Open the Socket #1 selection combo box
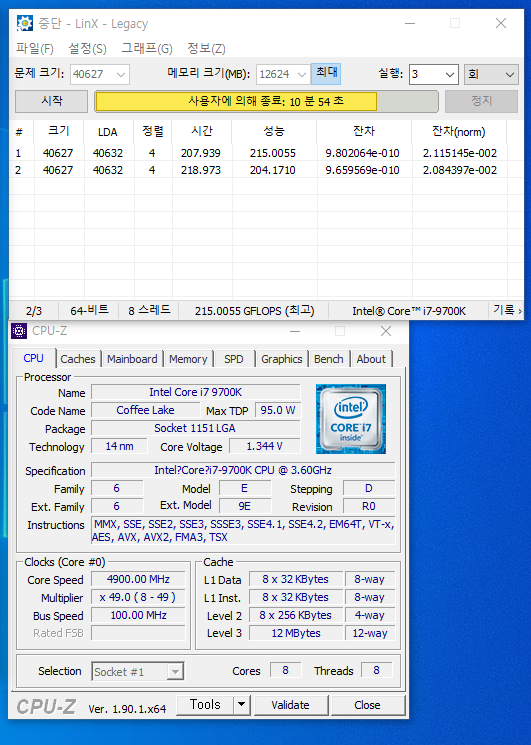The height and width of the screenshot is (745, 531). (137, 671)
